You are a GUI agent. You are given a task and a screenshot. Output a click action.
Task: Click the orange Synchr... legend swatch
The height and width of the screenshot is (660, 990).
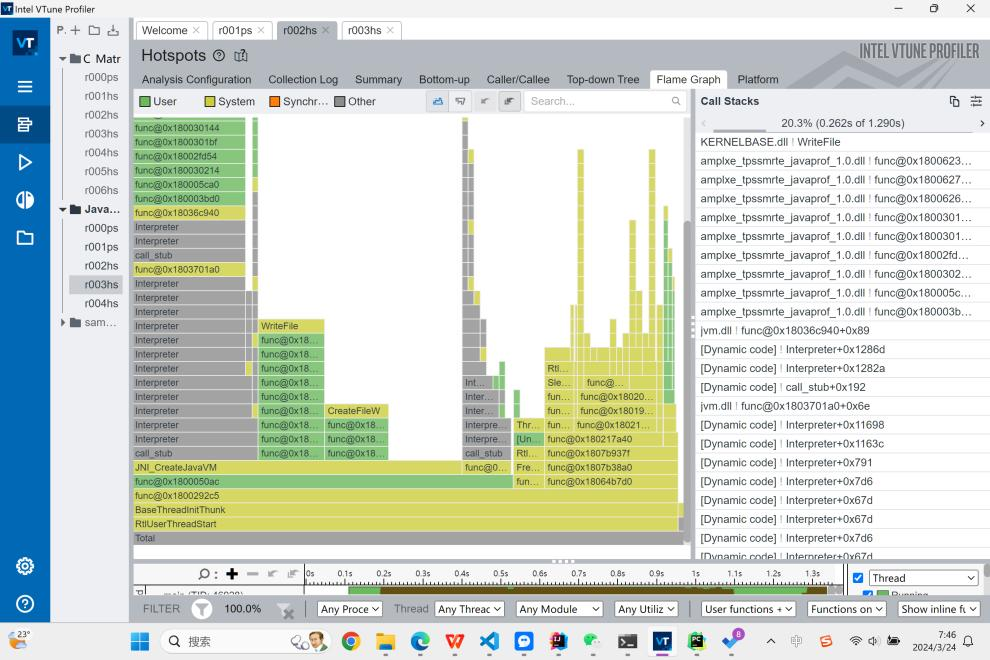[275, 102]
